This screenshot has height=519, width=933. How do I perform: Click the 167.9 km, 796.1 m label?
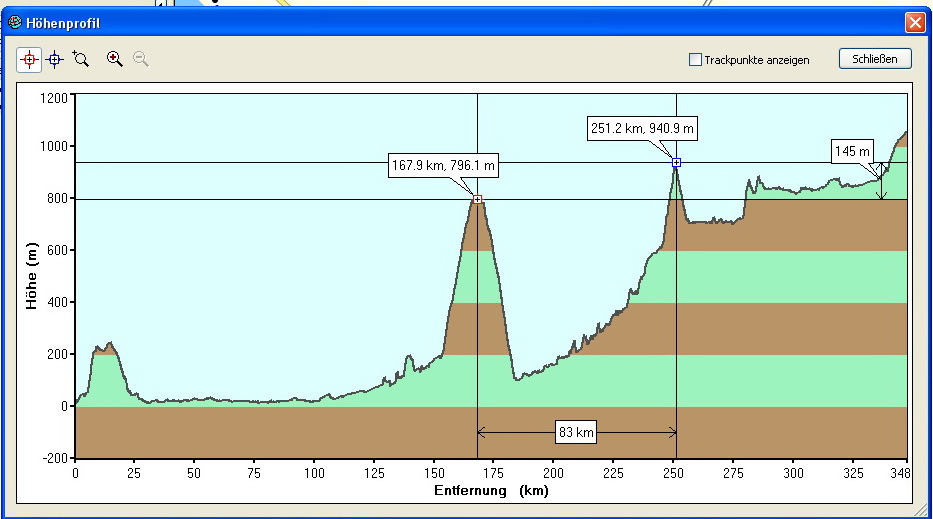443,166
